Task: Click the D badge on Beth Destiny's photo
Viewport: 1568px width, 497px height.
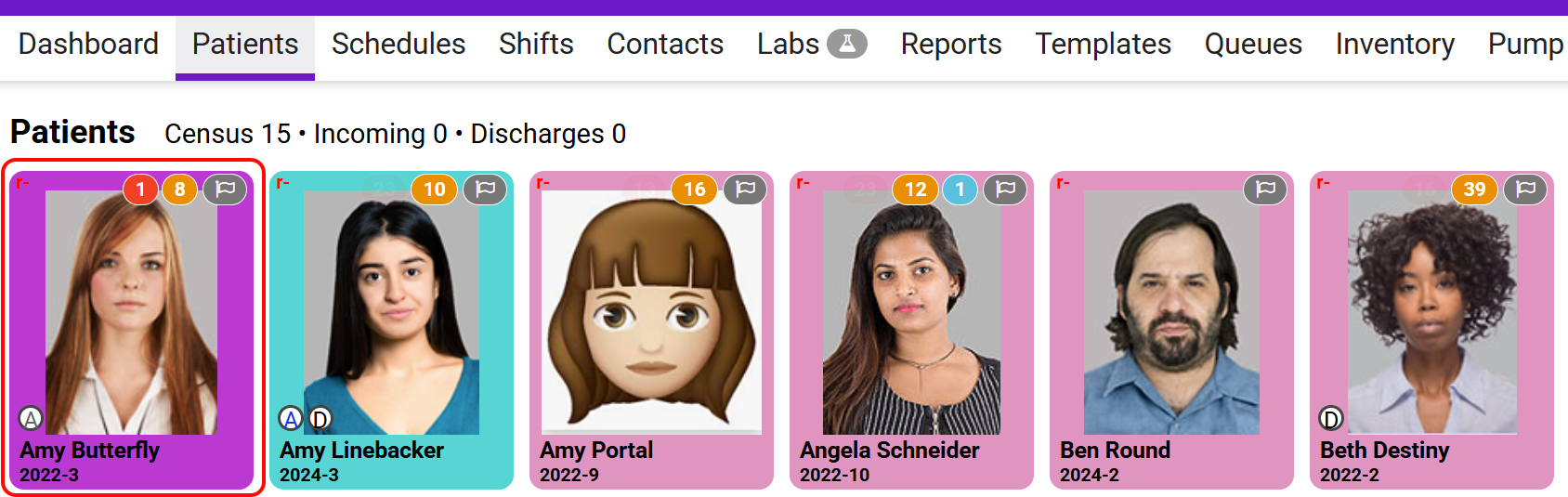Action: (1331, 419)
